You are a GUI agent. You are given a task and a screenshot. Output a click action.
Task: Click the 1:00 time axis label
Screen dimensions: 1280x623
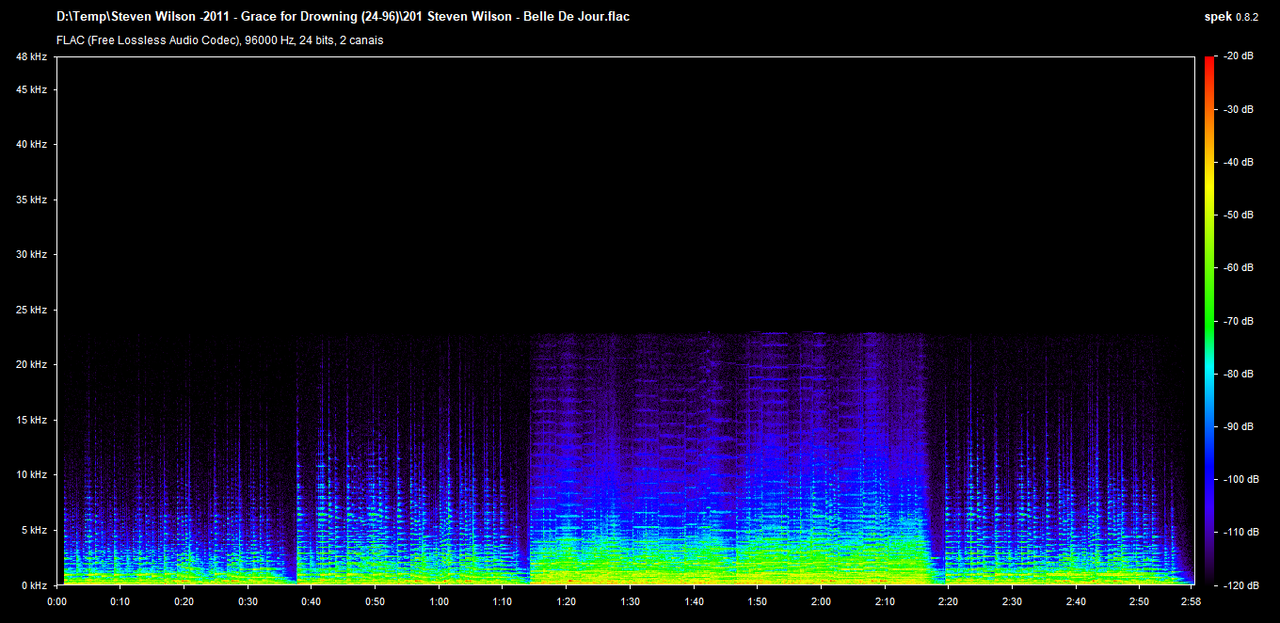(x=439, y=602)
